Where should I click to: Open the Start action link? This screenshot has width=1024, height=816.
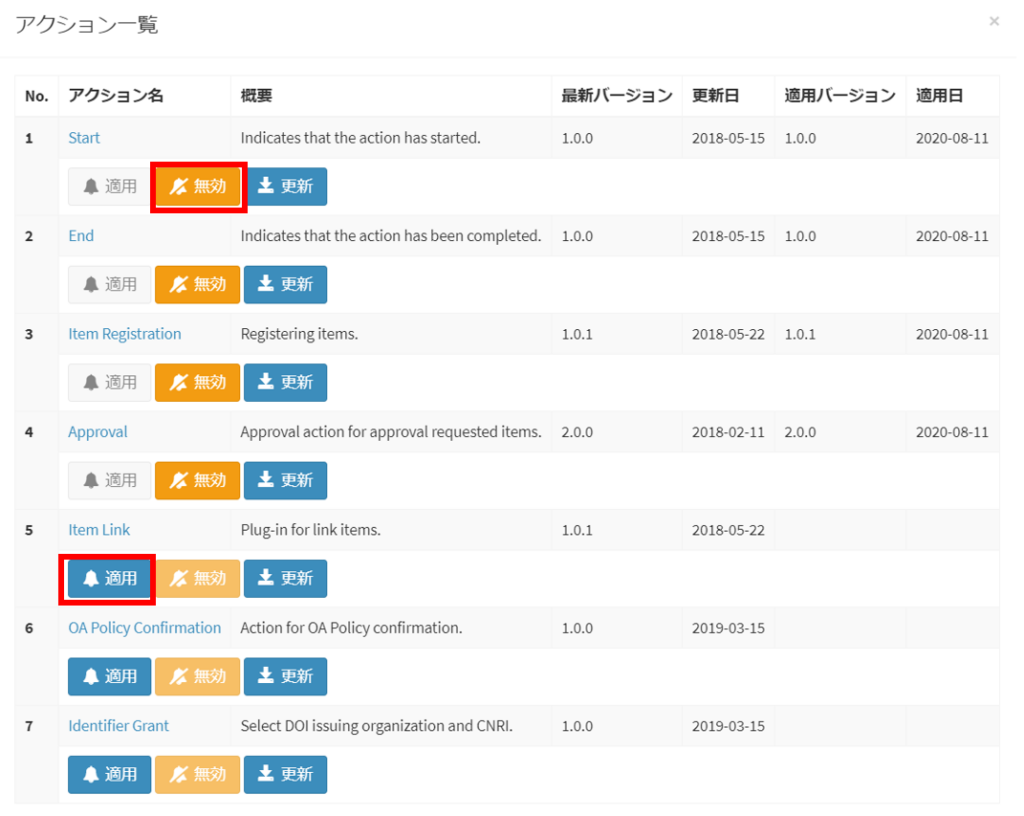tap(84, 138)
